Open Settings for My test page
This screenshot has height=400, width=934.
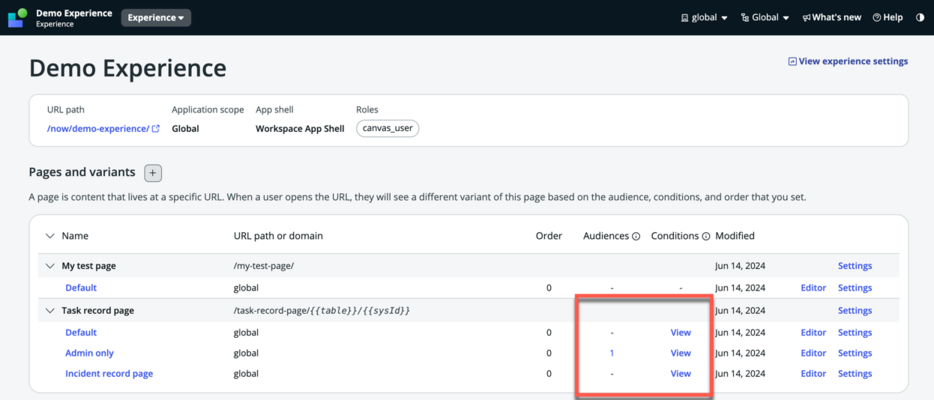[855, 266]
